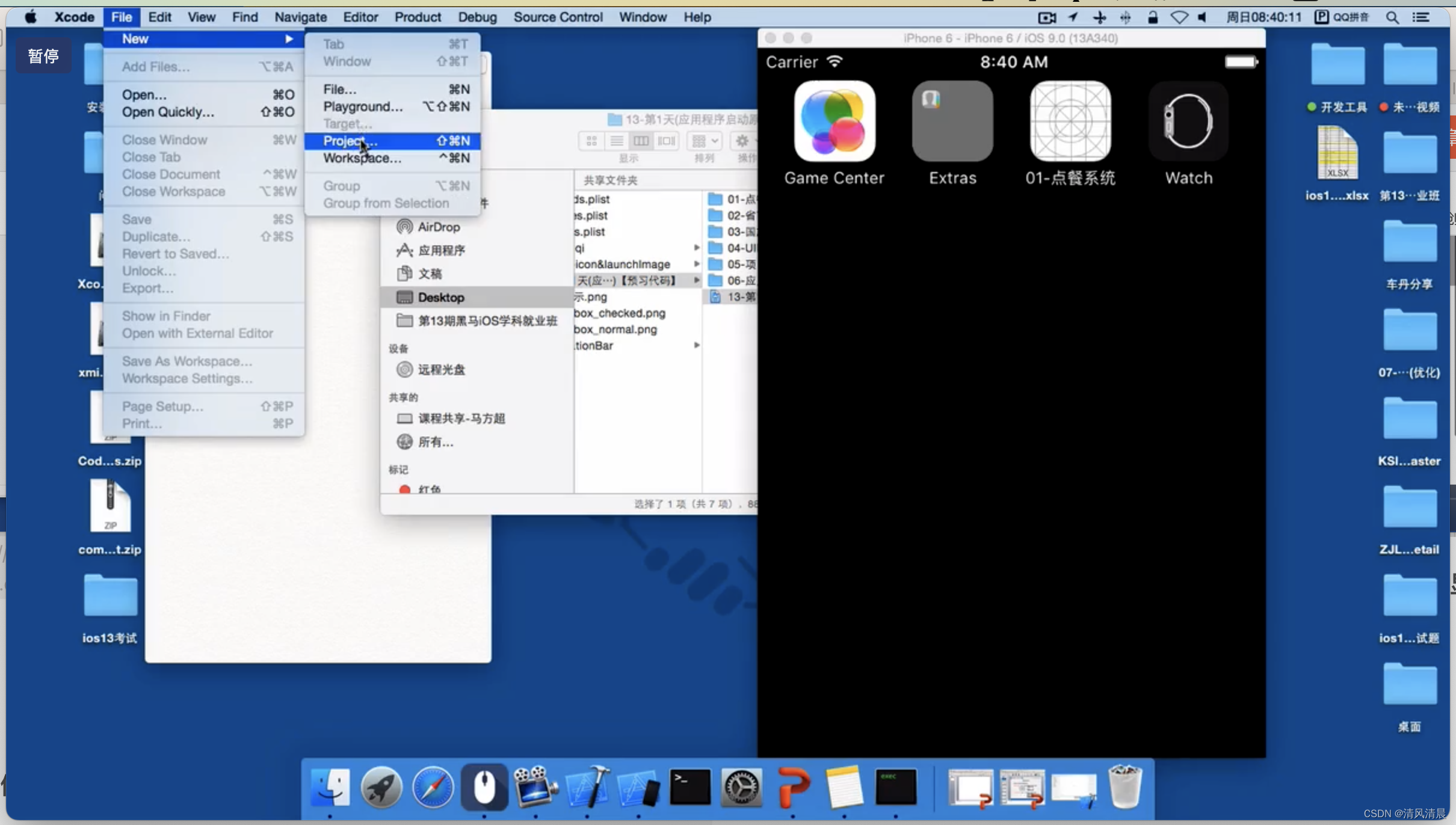The width and height of the screenshot is (1456, 825).
Task: Open the ios1....xlsx file on desktop
Action: pyautogui.click(x=1337, y=153)
